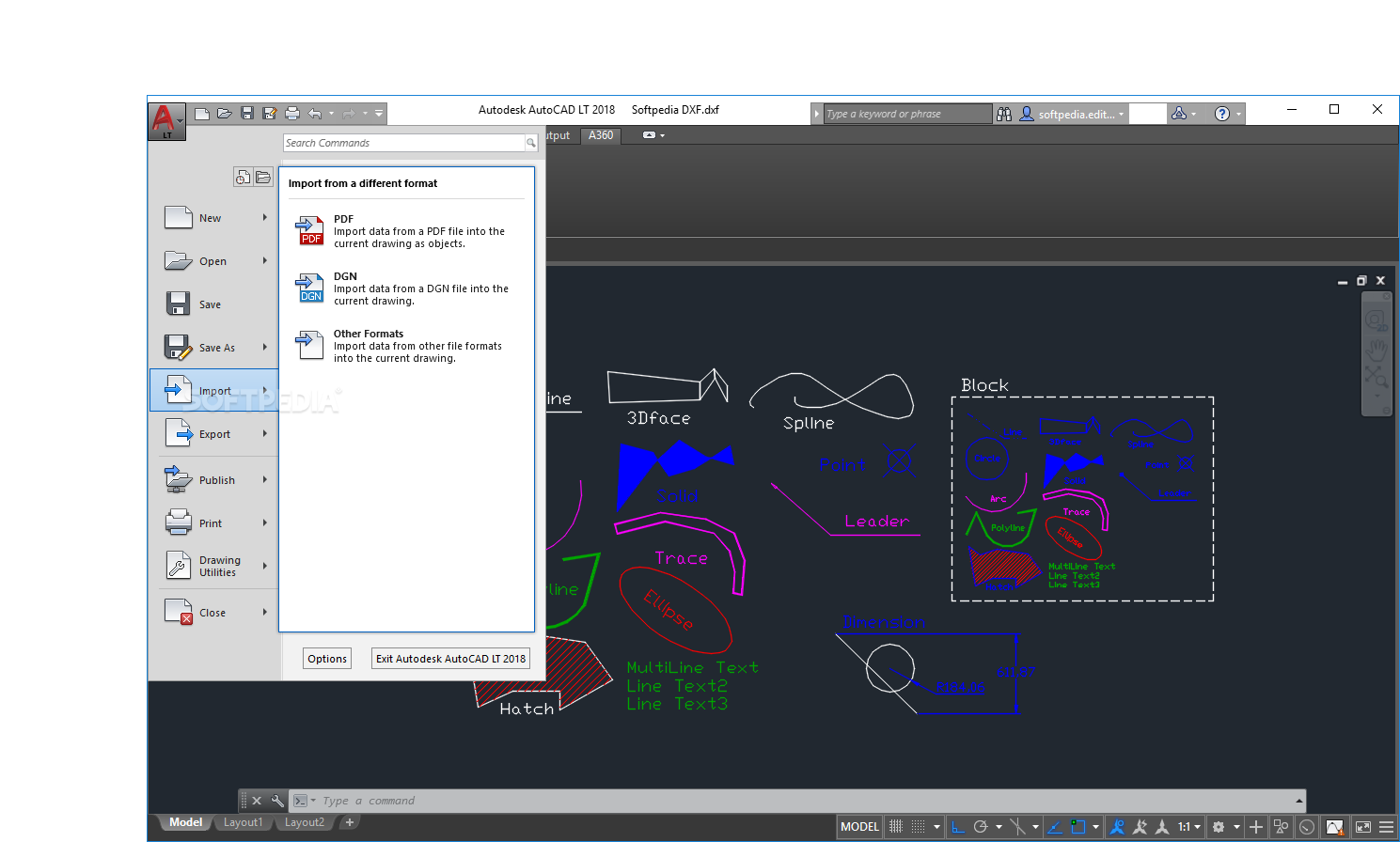Open the softpedia.edit... account dropdown
This screenshot has height=842, width=1400.
[1072, 114]
